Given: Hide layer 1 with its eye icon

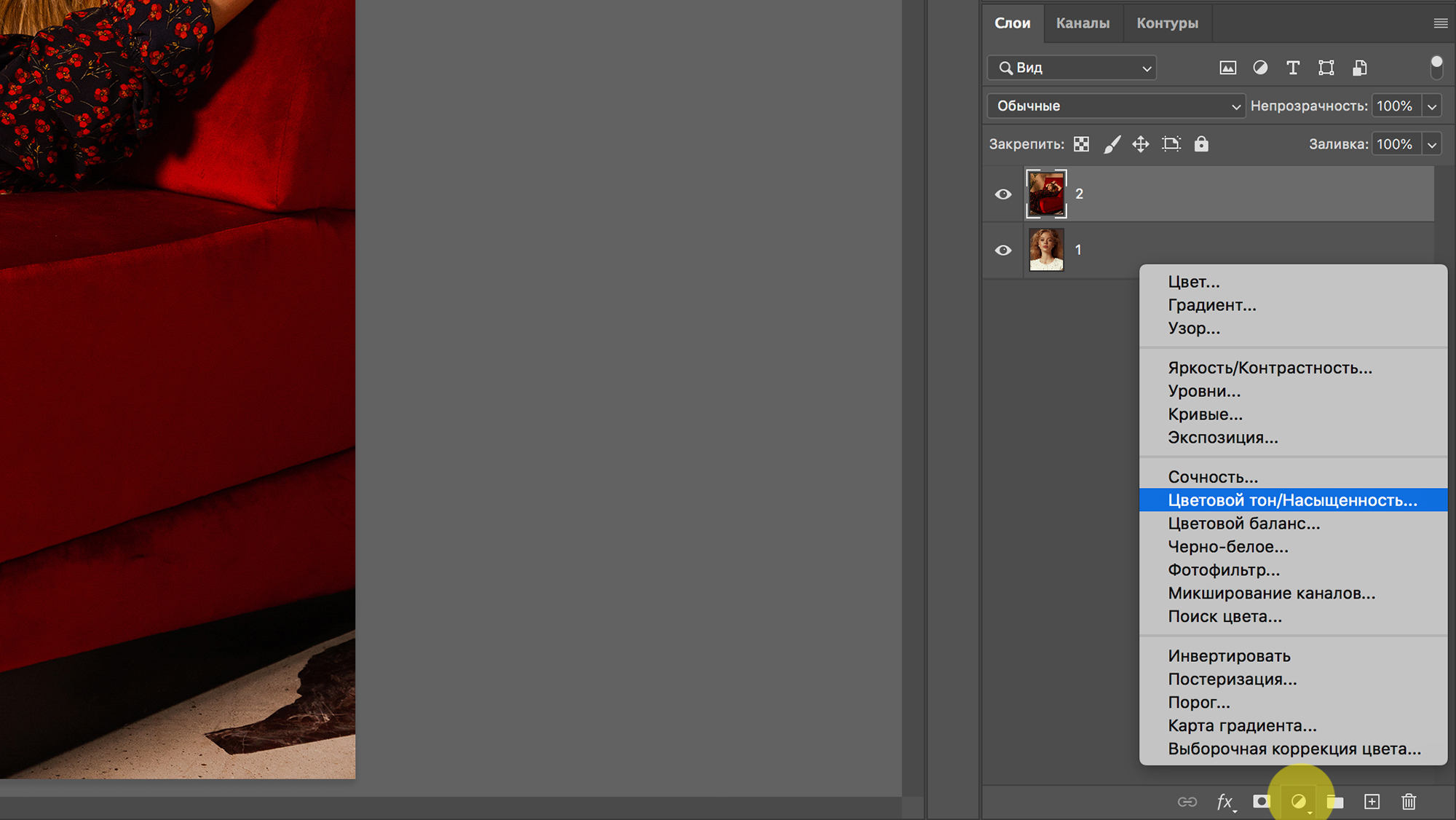Looking at the screenshot, I should pos(1003,251).
